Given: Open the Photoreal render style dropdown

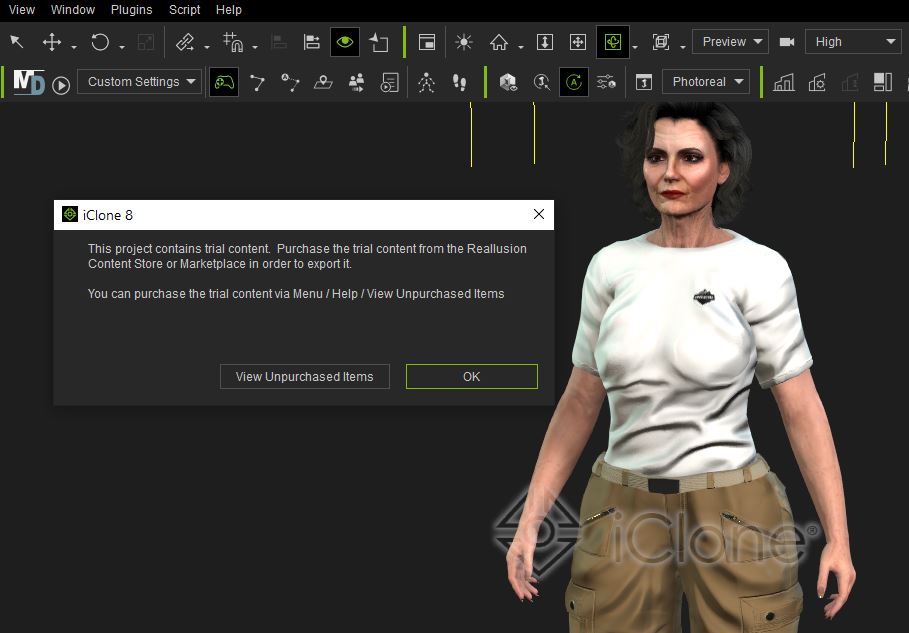Looking at the screenshot, I should pyautogui.click(x=706, y=82).
